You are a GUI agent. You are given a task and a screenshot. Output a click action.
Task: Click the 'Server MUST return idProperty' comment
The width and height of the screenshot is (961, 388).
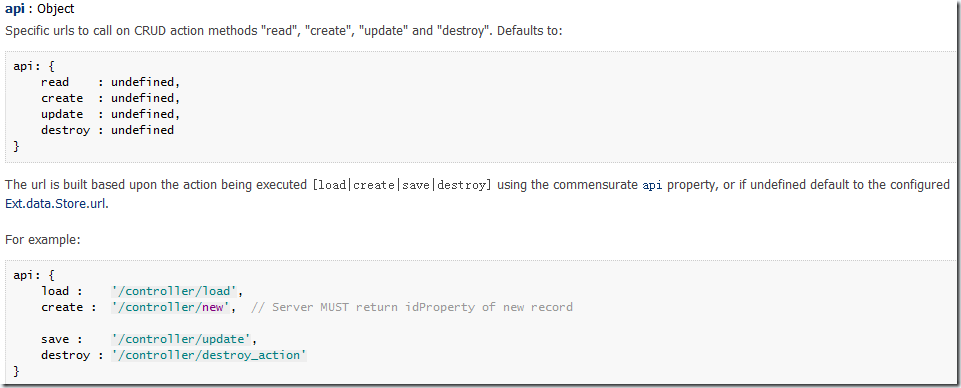412,307
